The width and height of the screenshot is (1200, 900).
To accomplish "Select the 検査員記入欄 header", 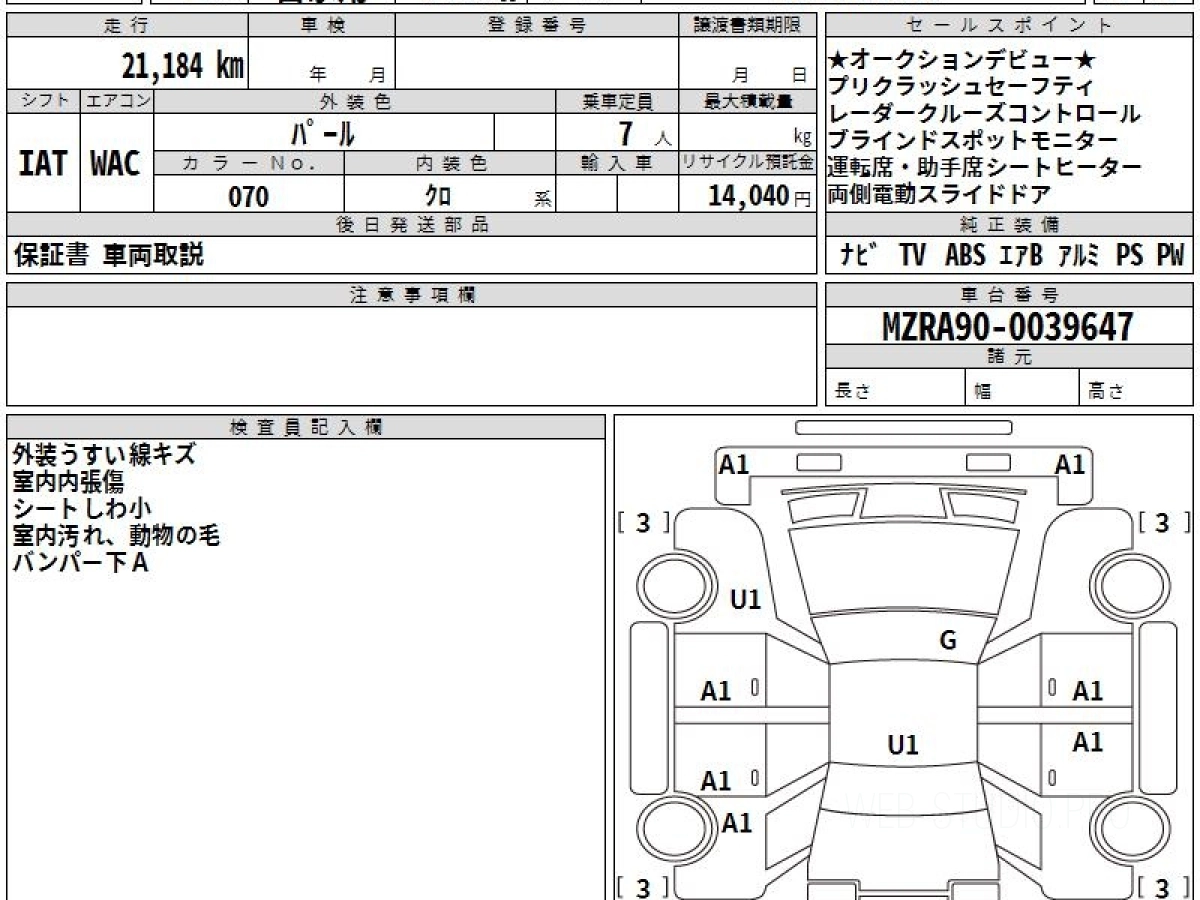I will [306, 426].
